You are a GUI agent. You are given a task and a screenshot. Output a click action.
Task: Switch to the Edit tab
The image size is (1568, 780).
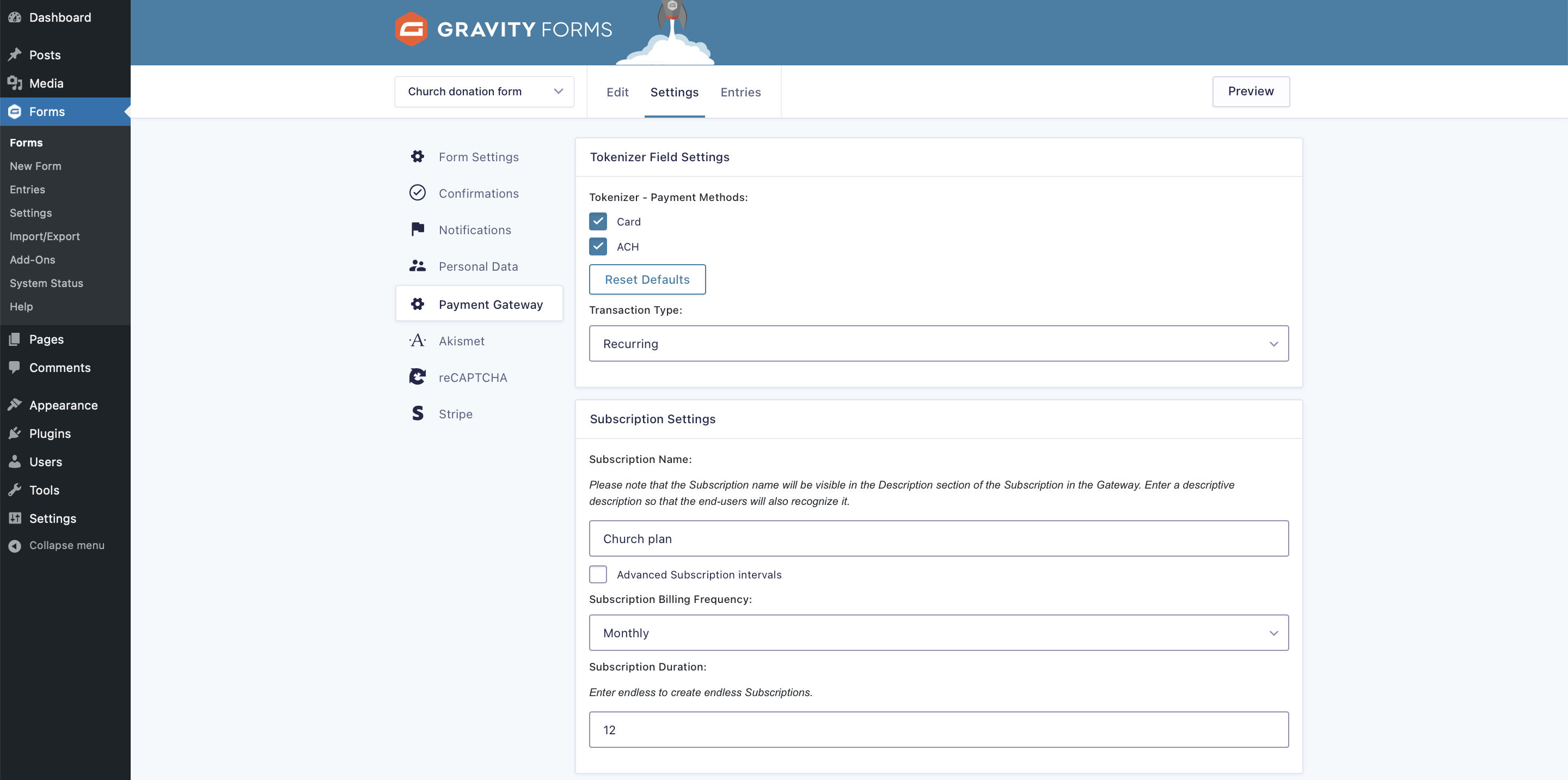617,91
